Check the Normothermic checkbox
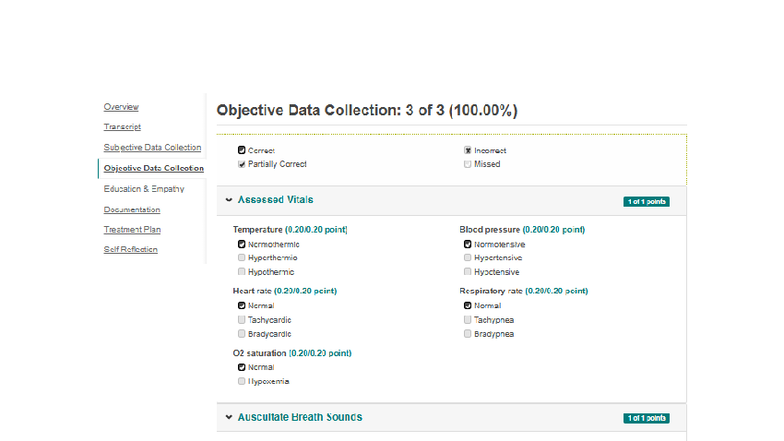Image resolution: width=784 pixels, height=441 pixels. [242, 244]
